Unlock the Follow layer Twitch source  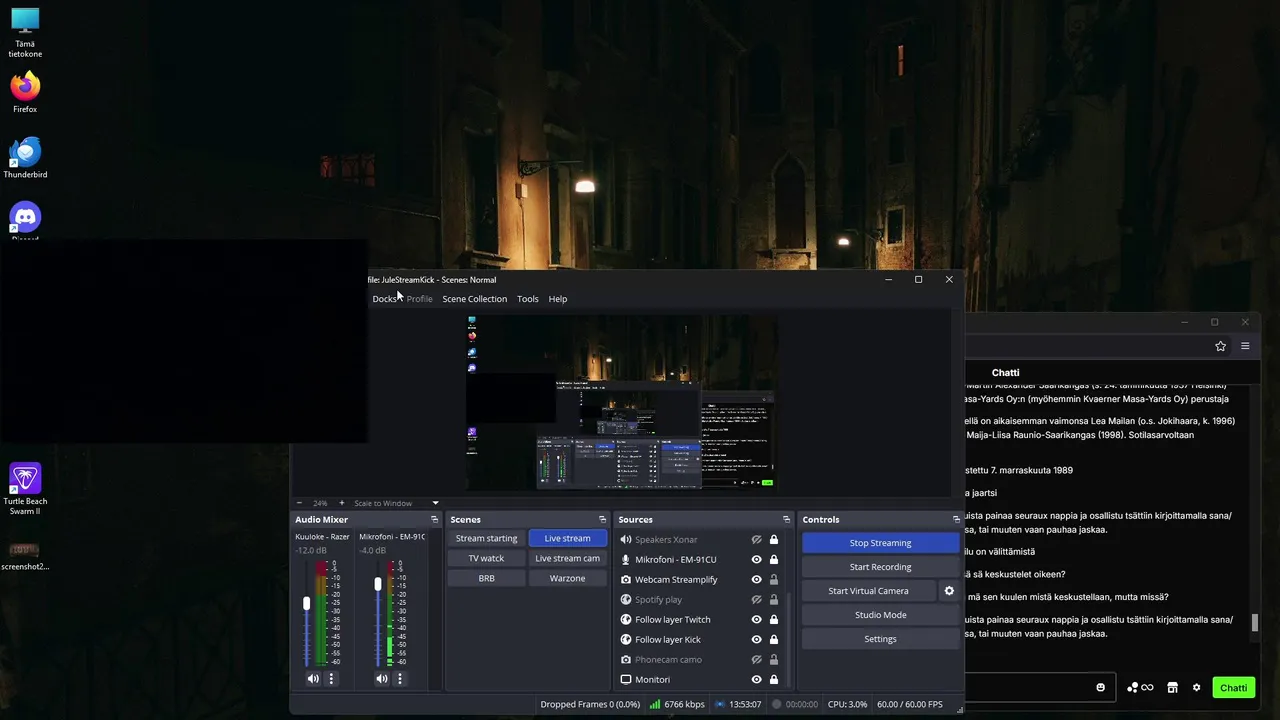[773, 620]
